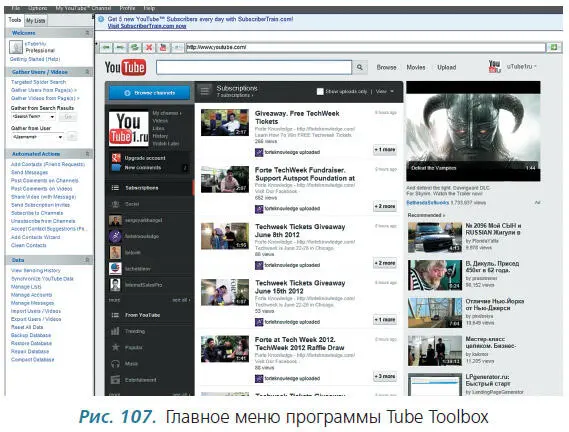Open the Options menu
The height and width of the screenshot is (432, 569).
coord(37,8)
